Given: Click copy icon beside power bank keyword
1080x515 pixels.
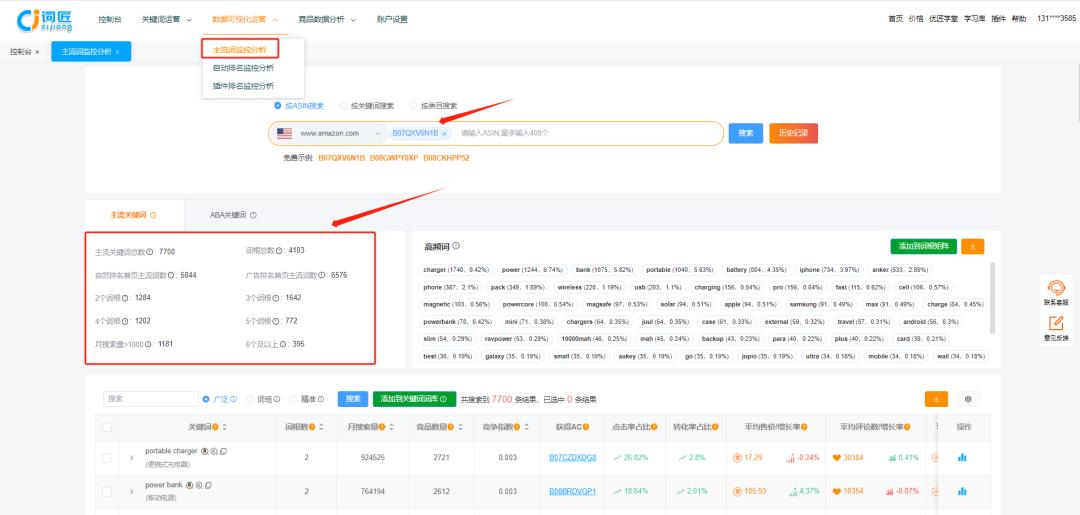Looking at the screenshot, I should (x=208, y=485).
